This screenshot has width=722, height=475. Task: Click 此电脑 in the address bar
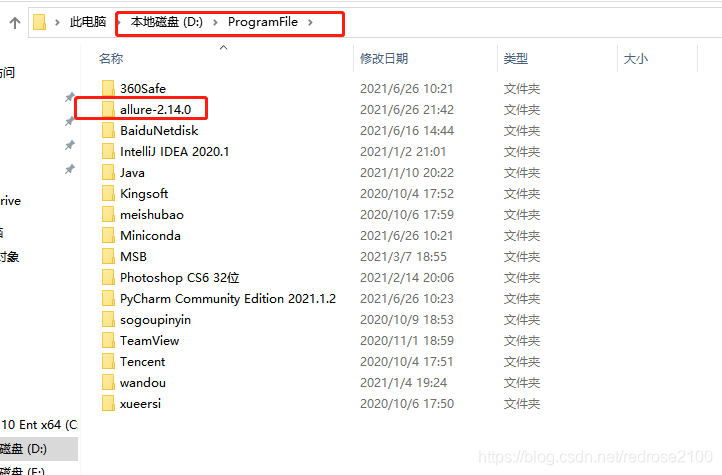pyautogui.click(x=88, y=22)
